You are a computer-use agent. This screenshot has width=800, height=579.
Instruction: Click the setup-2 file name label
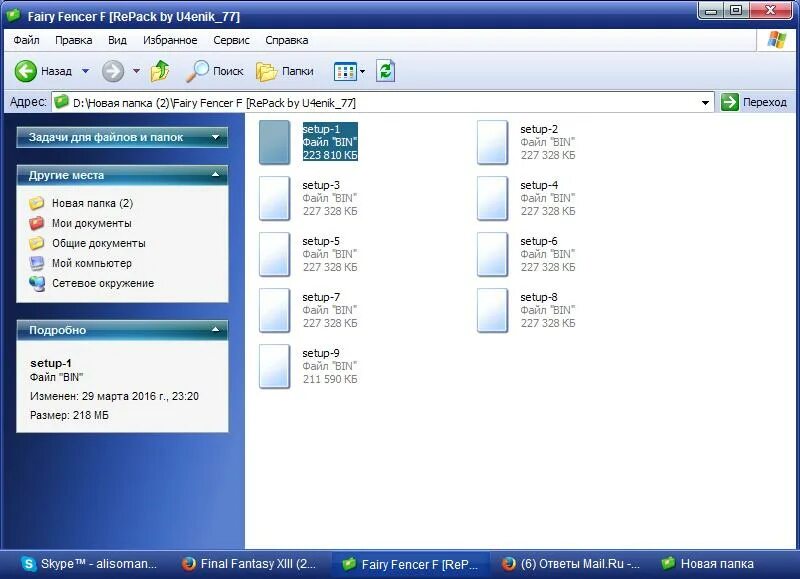[539, 129]
